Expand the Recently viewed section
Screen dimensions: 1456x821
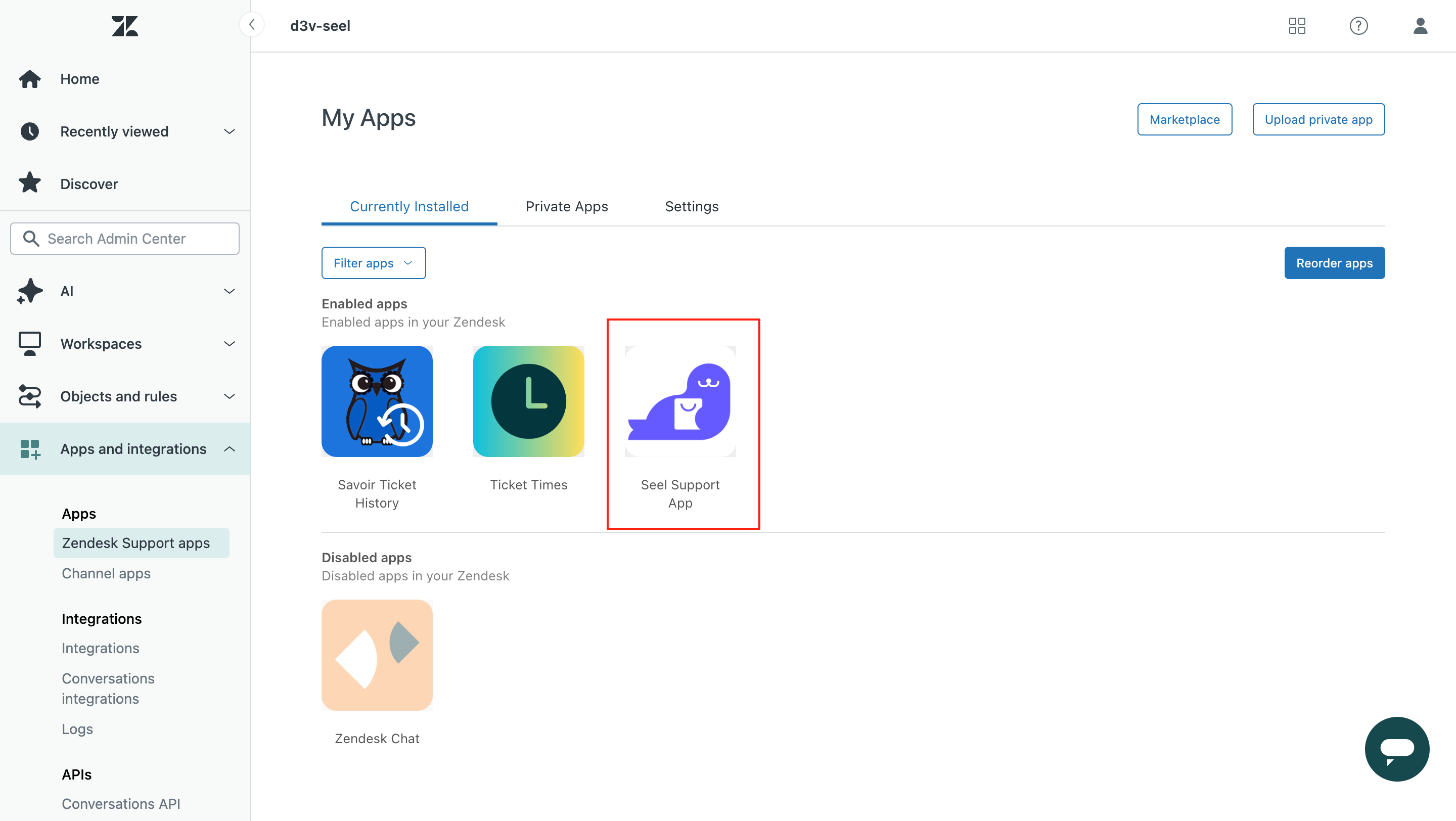point(229,131)
